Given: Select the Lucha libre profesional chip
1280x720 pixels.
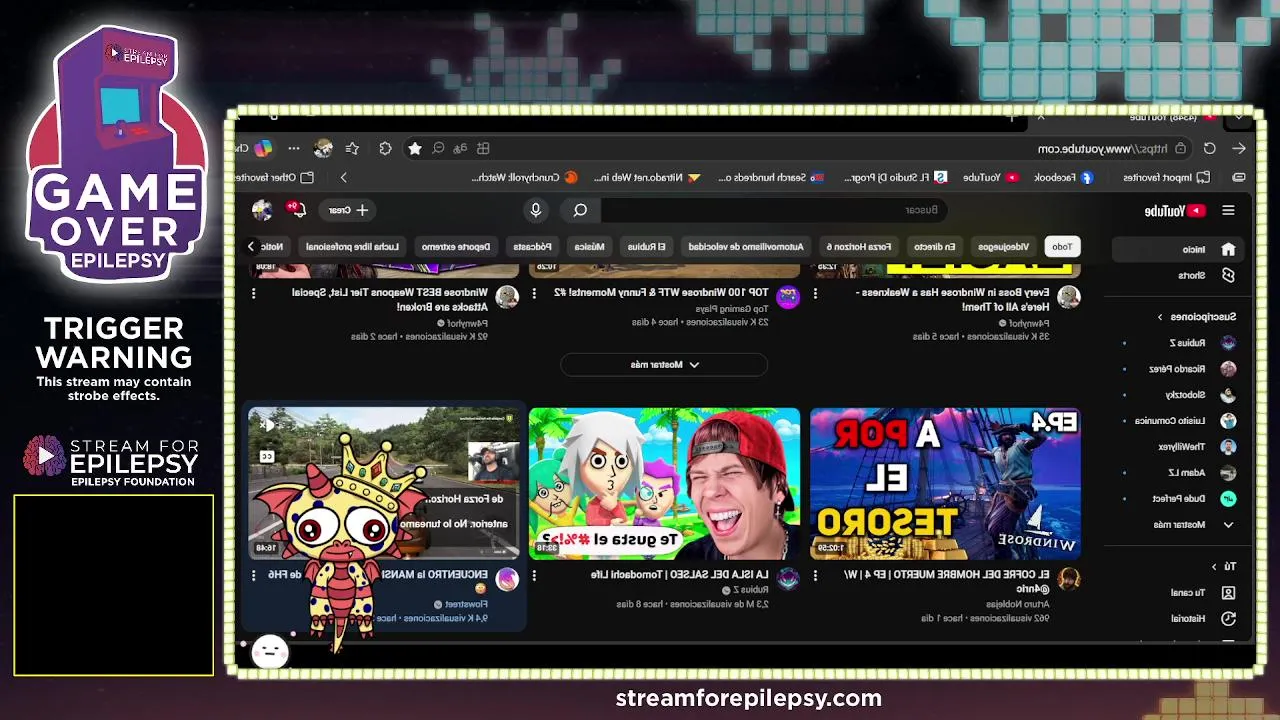Looking at the screenshot, I should pyautogui.click(x=352, y=246).
